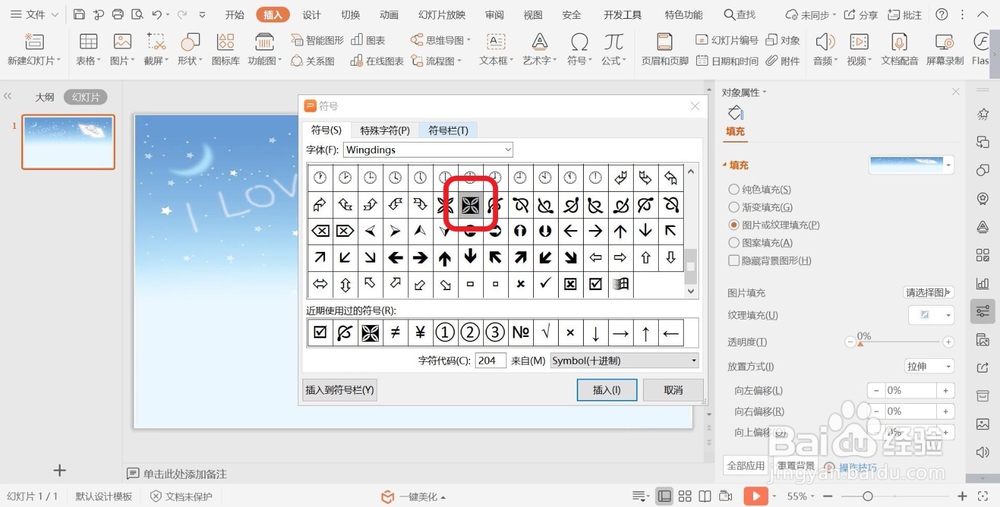This screenshot has height=507, width=1000.
Task: Click the Video (视频) icon
Action: click(859, 42)
